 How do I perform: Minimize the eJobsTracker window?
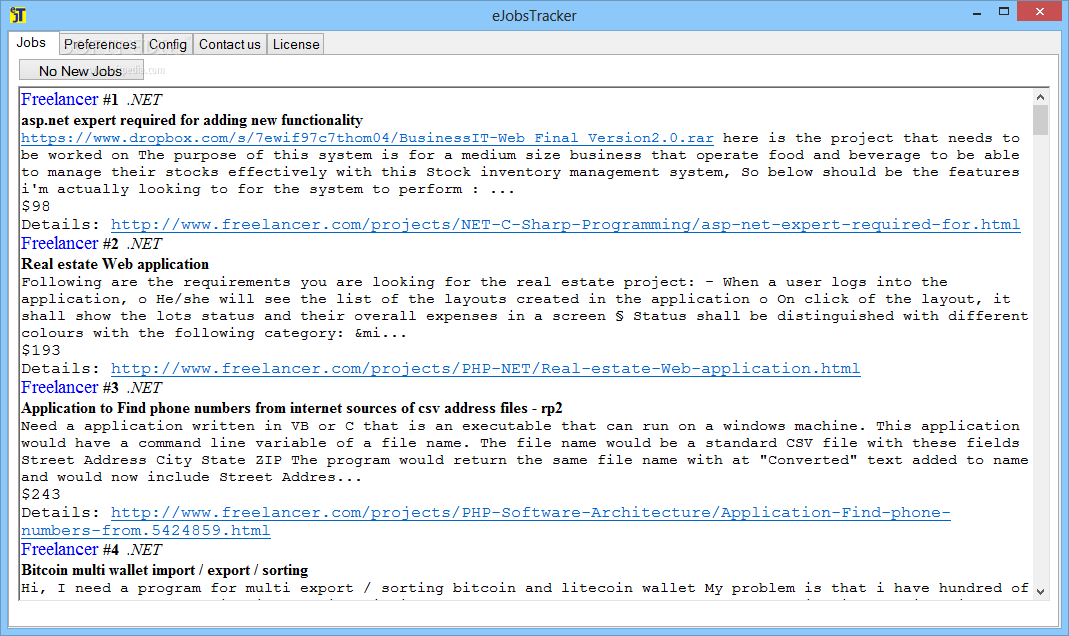pos(977,12)
